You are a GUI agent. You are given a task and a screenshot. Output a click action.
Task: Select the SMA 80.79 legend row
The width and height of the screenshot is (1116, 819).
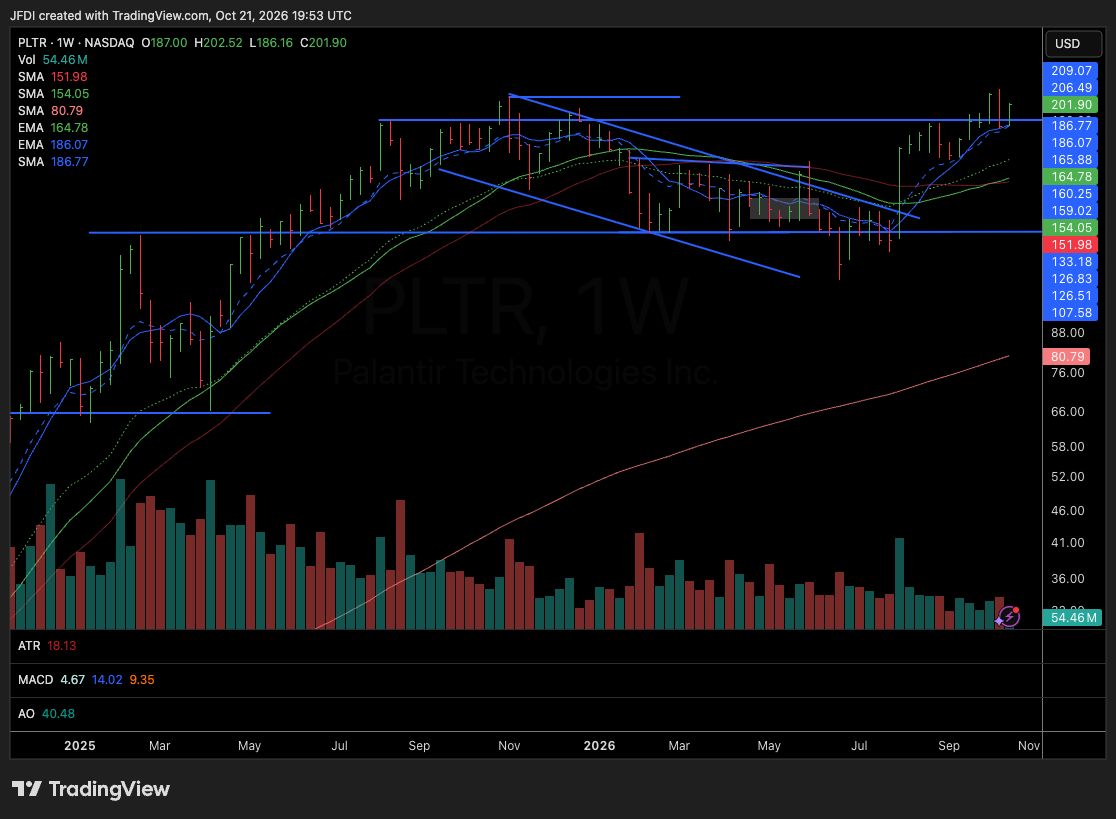click(x=51, y=111)
